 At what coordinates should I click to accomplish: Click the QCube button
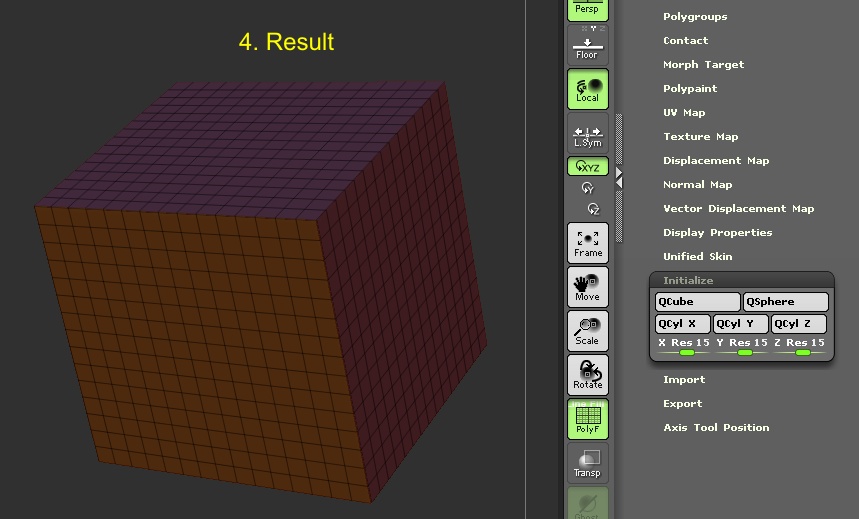tap(697, 301)
